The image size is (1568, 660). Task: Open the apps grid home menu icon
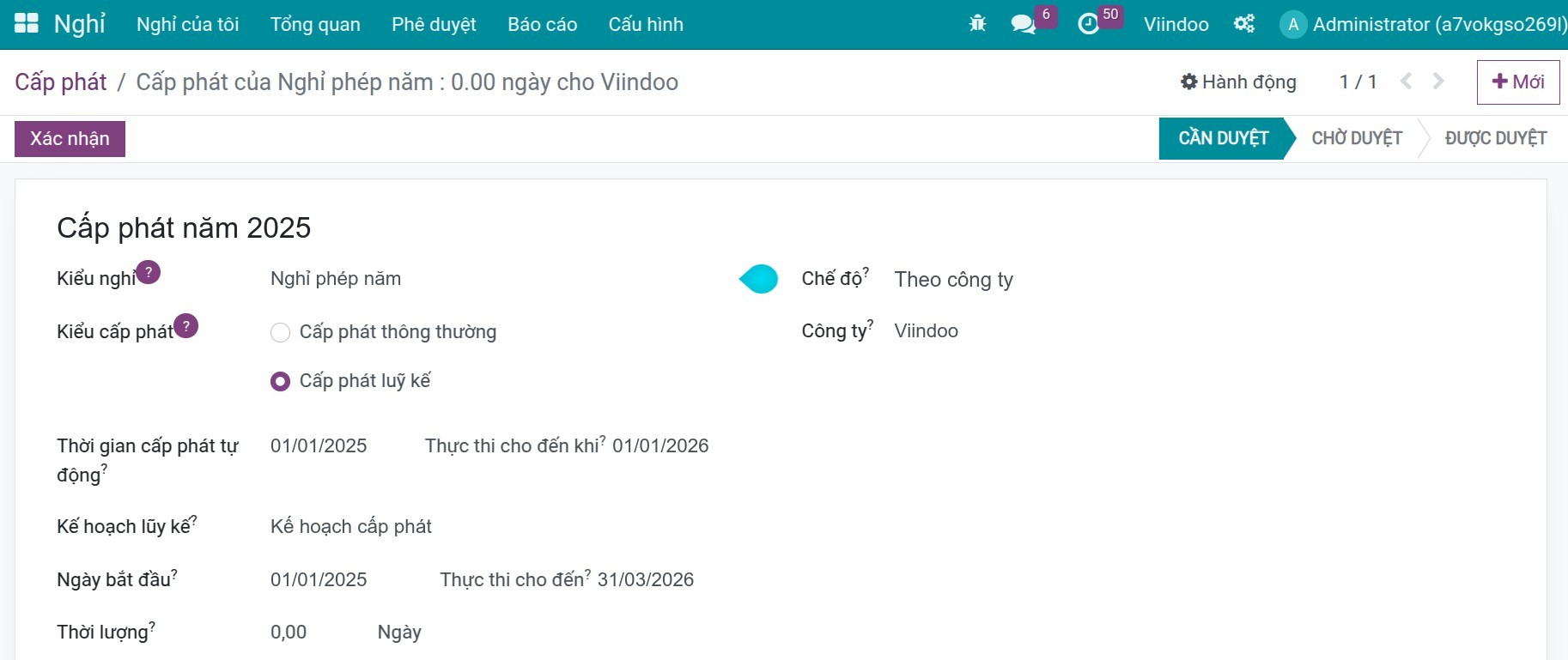coord(27,24)
